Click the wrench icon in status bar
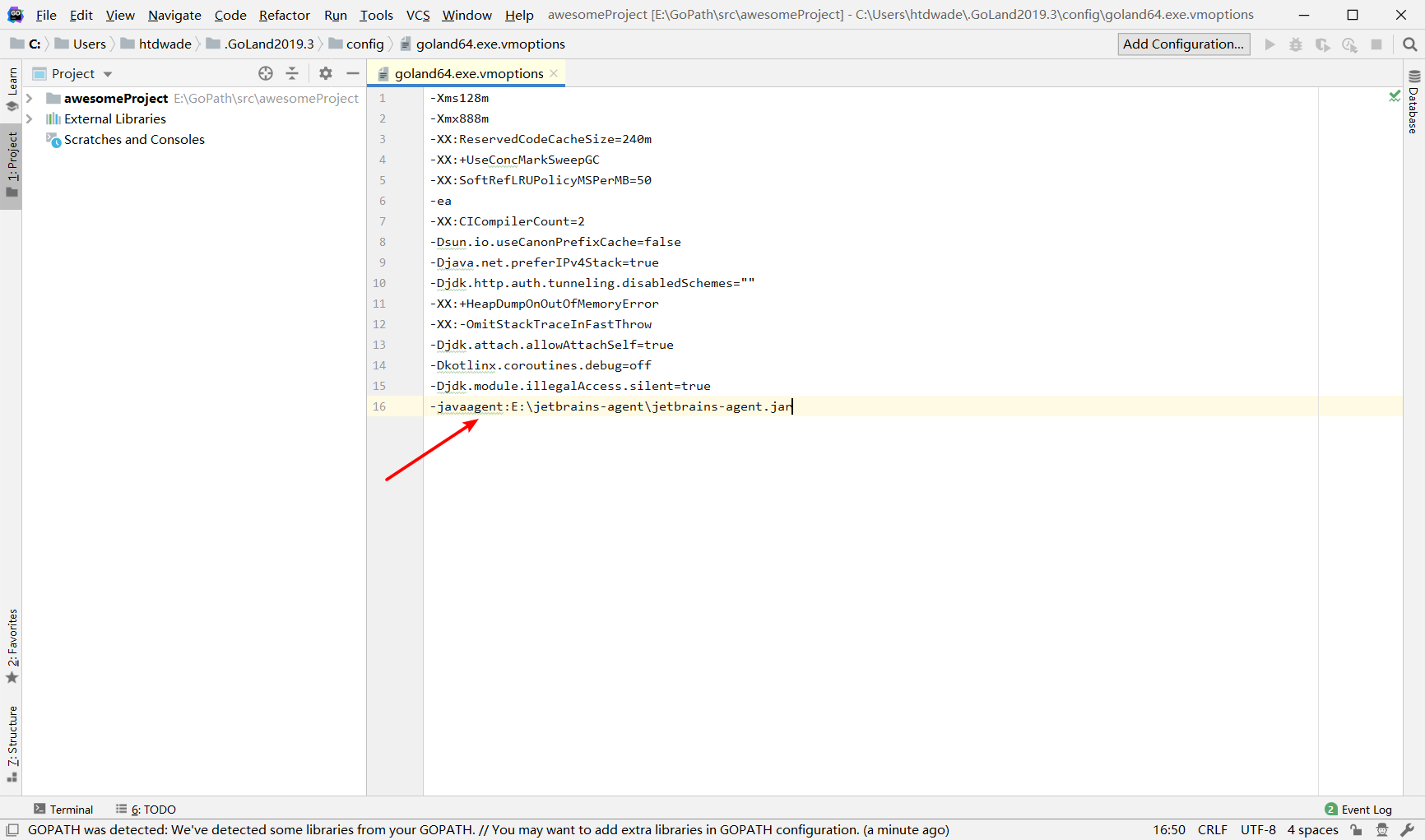1425x840 pixels. [1408, 830]
